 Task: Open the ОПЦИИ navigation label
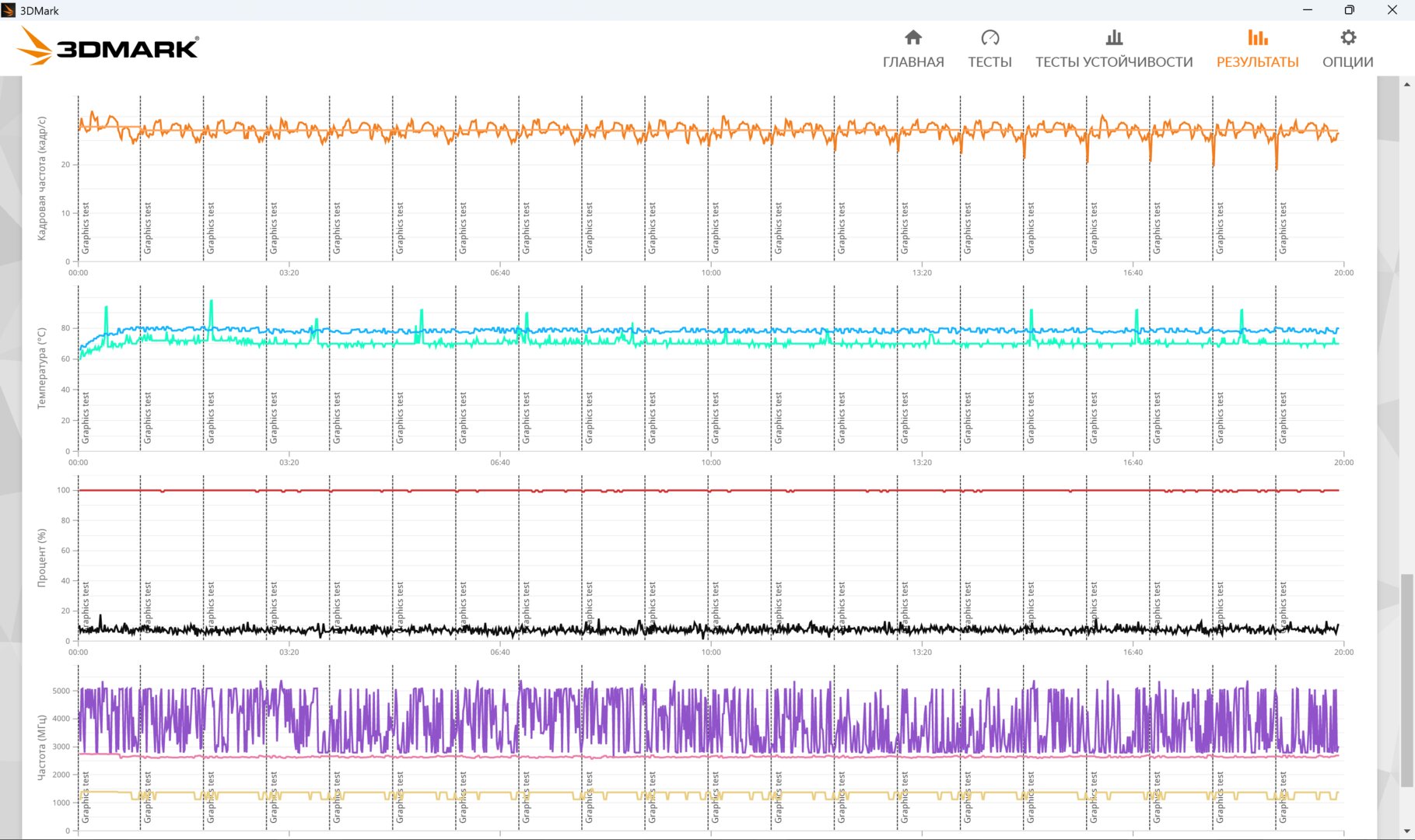tap(1348, 62)
